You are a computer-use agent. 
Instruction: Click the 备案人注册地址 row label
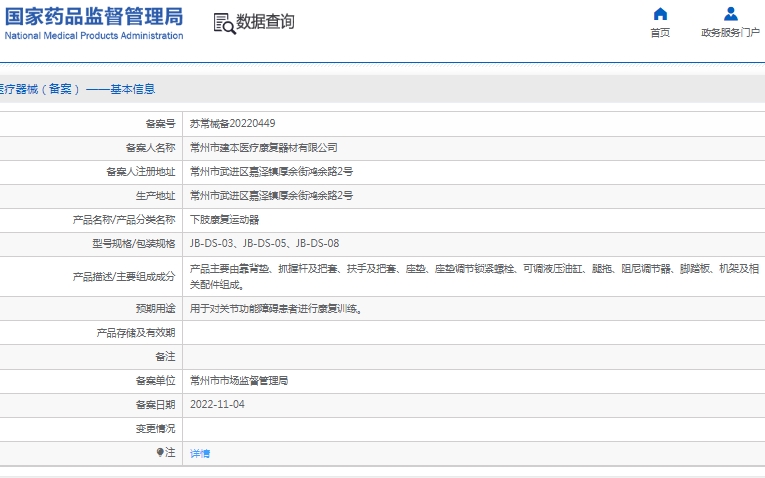point(141,172)
